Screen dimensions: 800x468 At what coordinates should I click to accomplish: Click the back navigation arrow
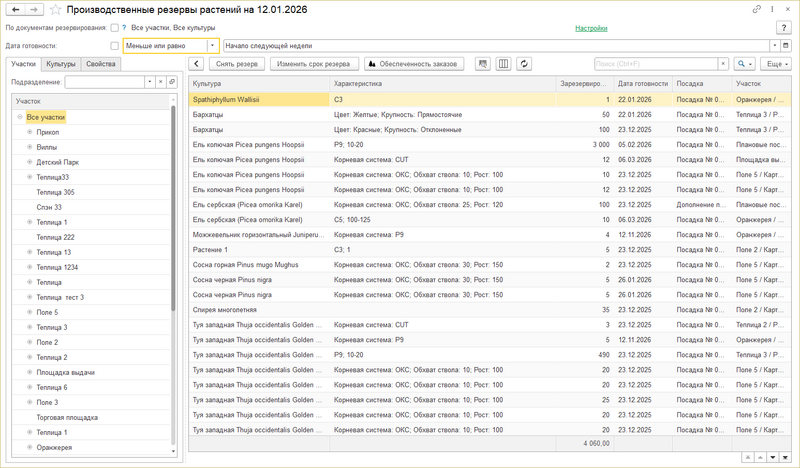[x=15, y=9]
